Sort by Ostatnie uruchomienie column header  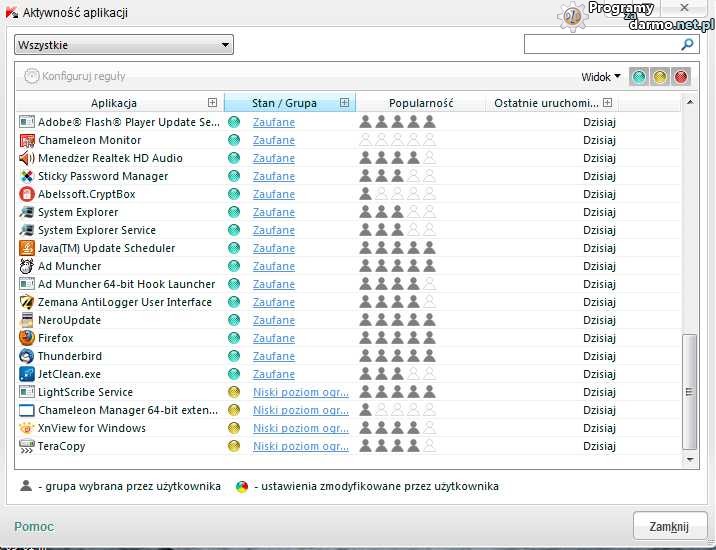point(546,103)
